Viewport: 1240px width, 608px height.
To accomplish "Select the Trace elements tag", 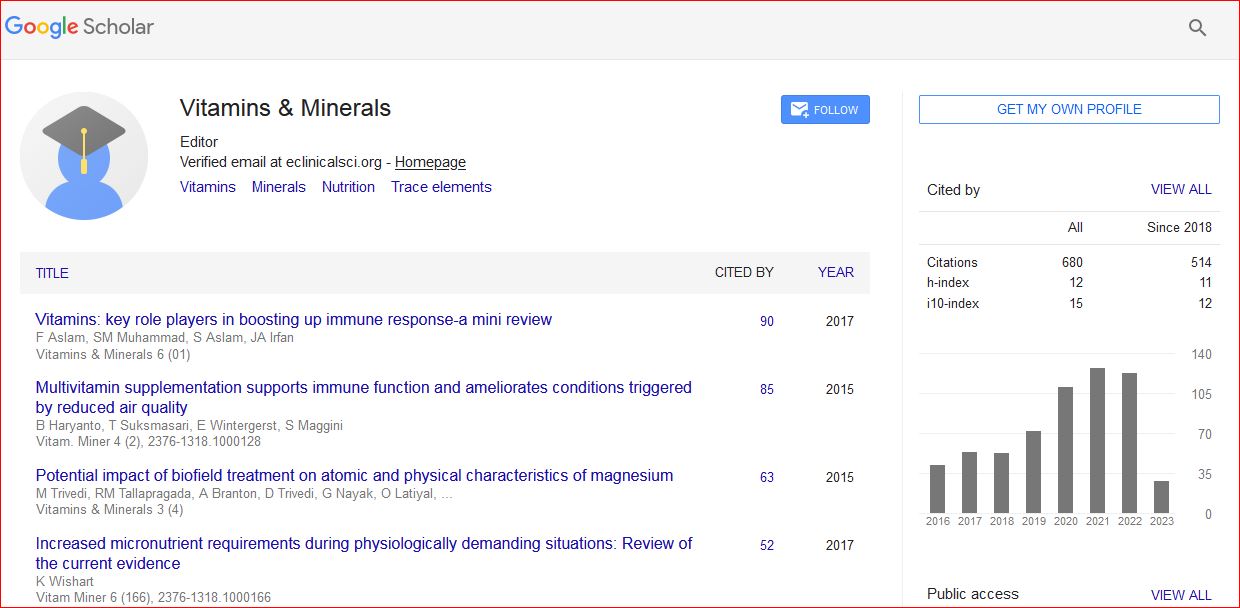I will [441, 187].
